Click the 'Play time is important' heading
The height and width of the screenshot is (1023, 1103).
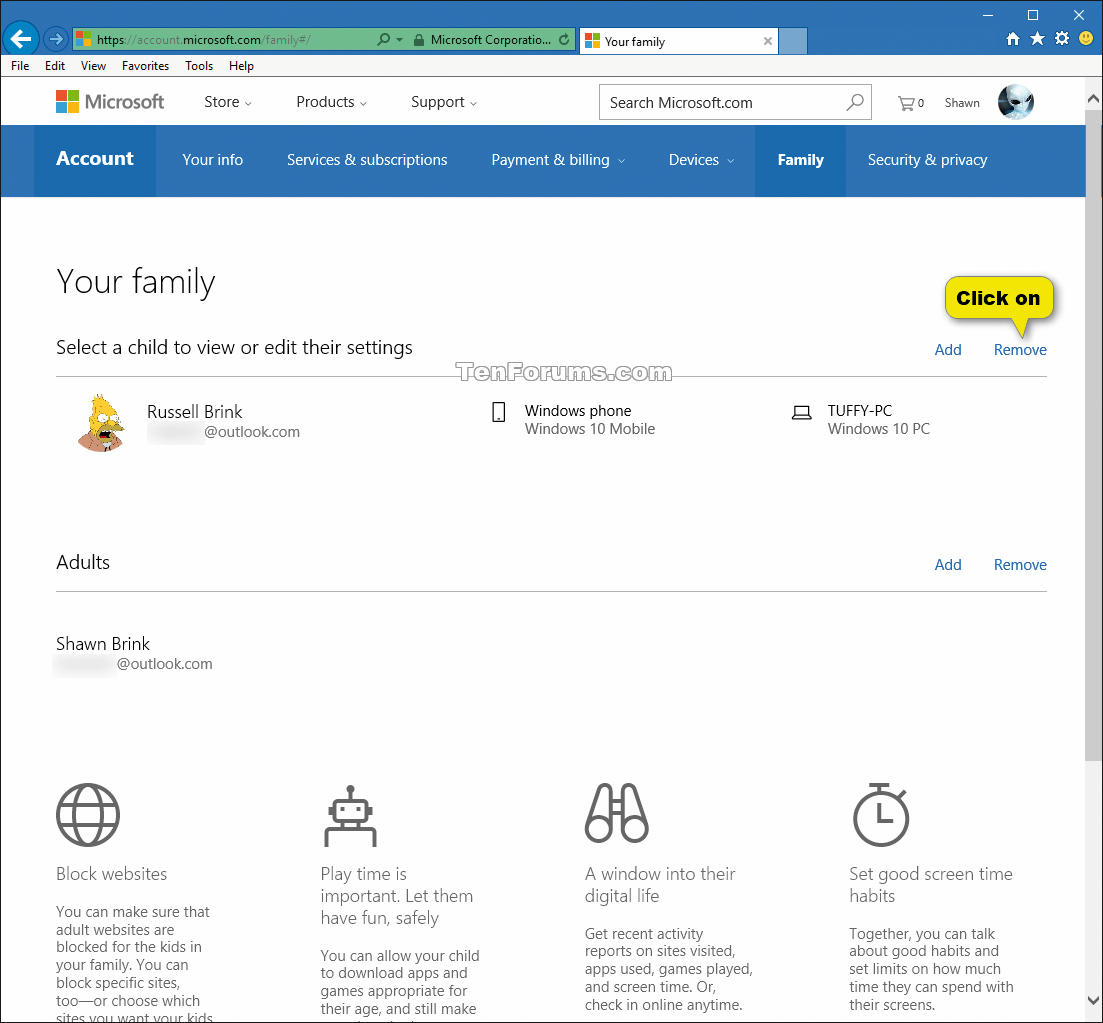point(397,896)
